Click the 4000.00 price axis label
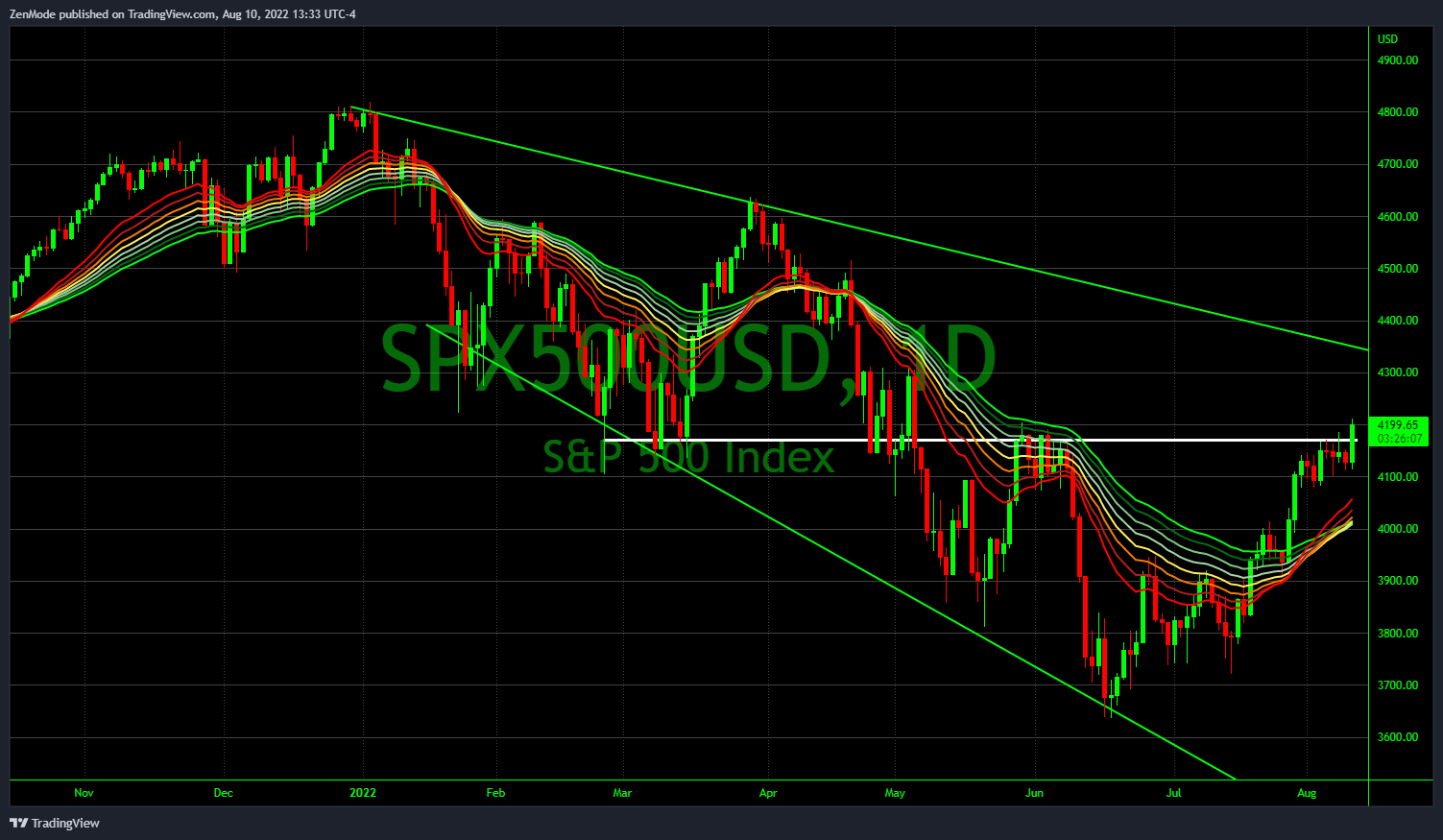The image size is (1443, 840). (x=1398, y=529)
